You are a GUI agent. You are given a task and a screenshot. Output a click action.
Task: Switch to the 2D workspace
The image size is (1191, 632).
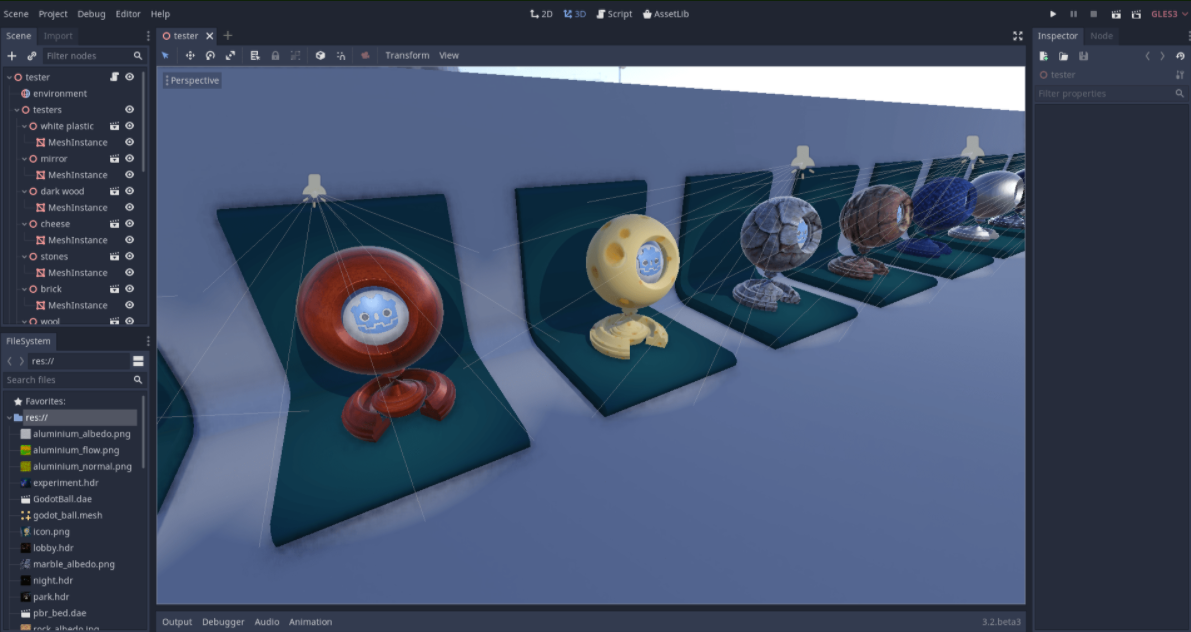pyautogui.click(x=542, y=14)
